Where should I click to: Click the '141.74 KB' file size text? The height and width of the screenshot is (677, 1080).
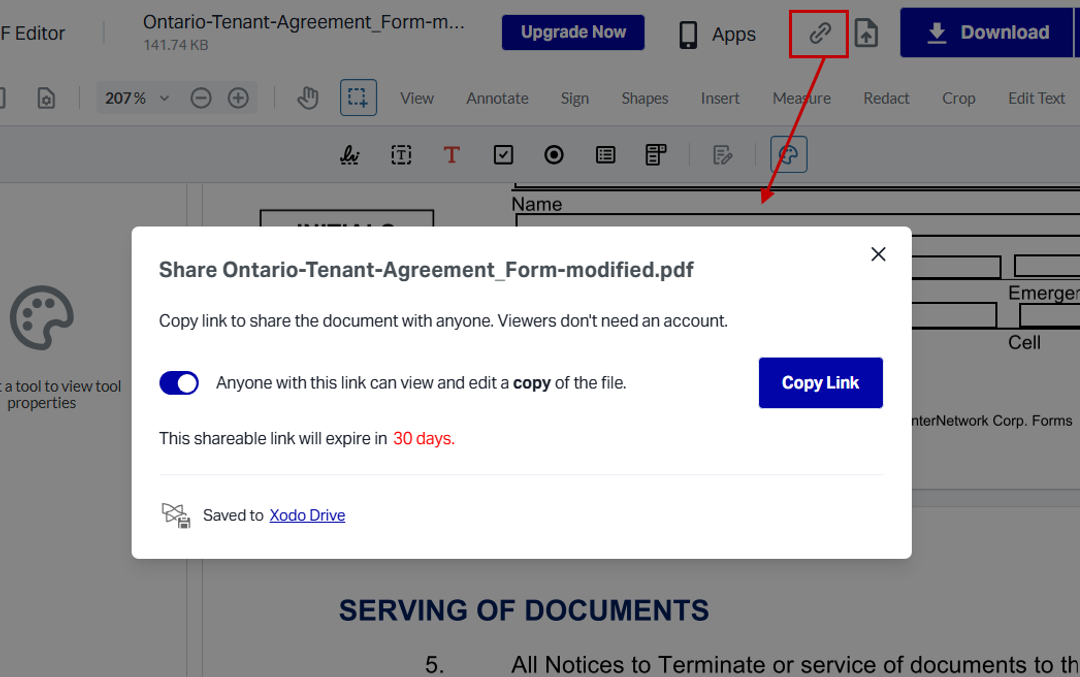click(176, 45)
